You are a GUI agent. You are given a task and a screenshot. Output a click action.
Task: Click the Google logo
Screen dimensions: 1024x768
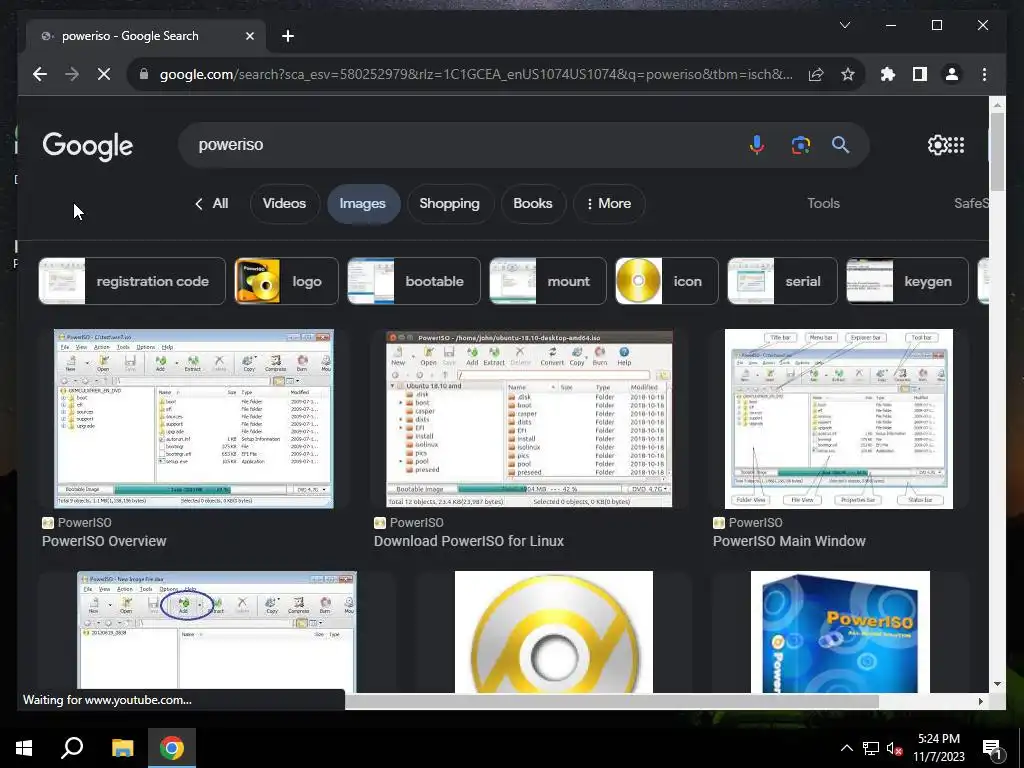[88, 146]
